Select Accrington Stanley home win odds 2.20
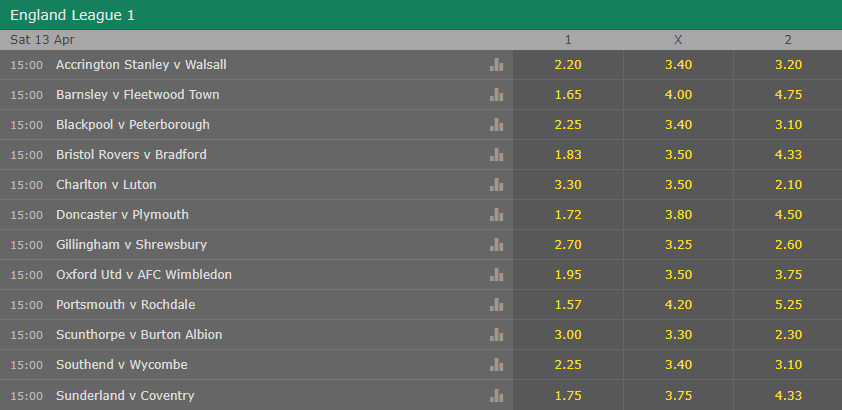Viewport: 842px width, 410px height. pyautogui.click(x=568, y=65)
